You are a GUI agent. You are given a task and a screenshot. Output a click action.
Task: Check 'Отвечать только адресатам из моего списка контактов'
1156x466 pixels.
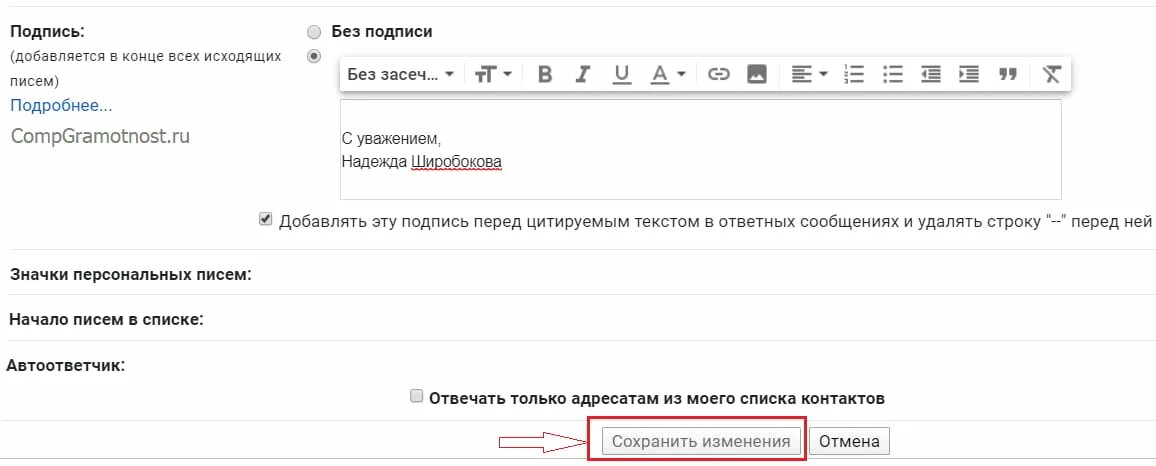tap(417, 397)
